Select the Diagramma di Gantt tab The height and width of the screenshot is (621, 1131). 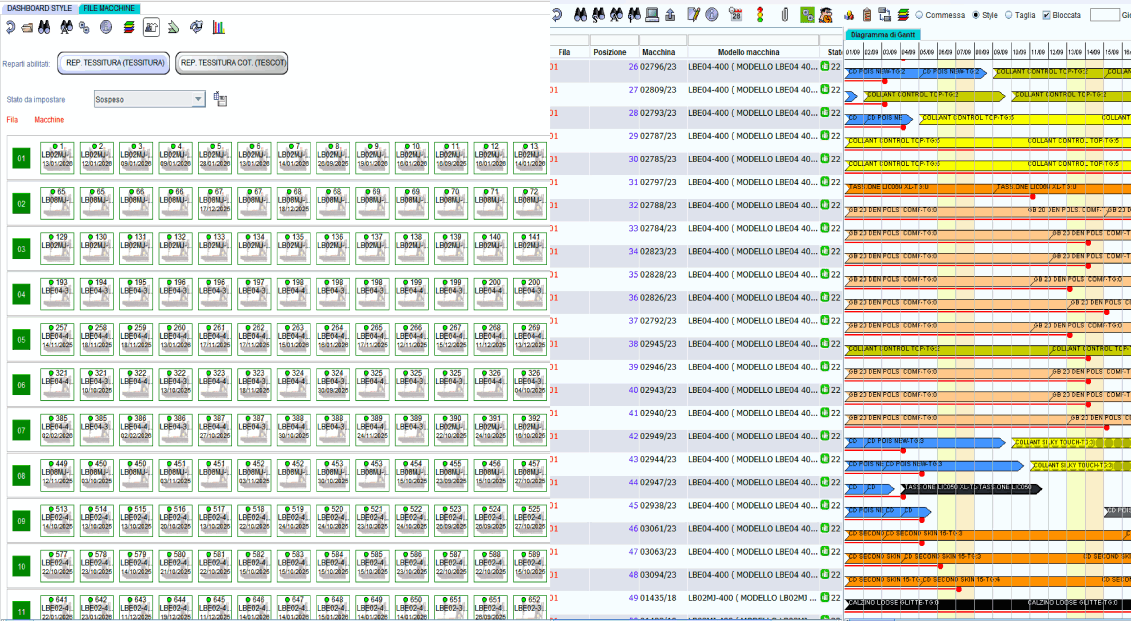click(882, 35)
